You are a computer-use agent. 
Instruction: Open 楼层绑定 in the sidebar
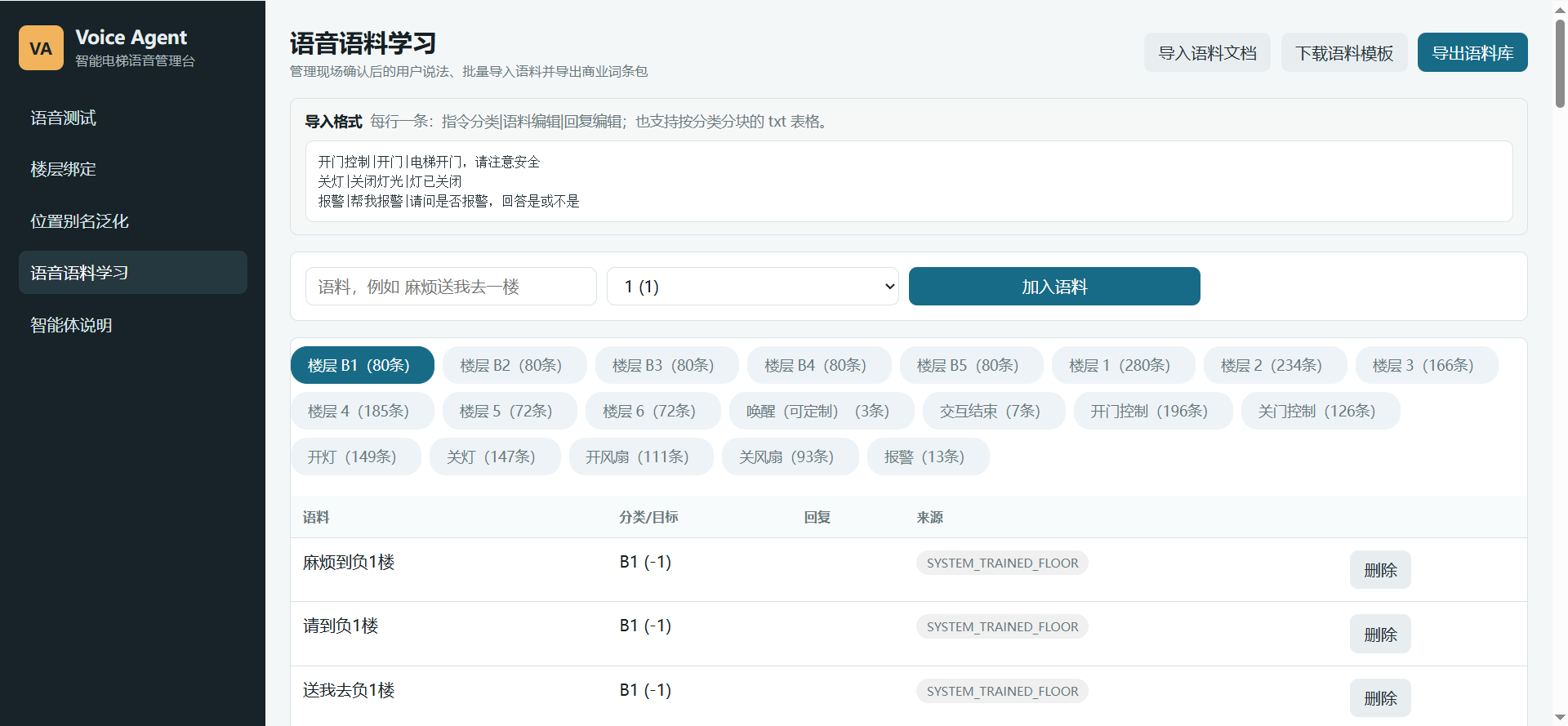tap(133, 169)
